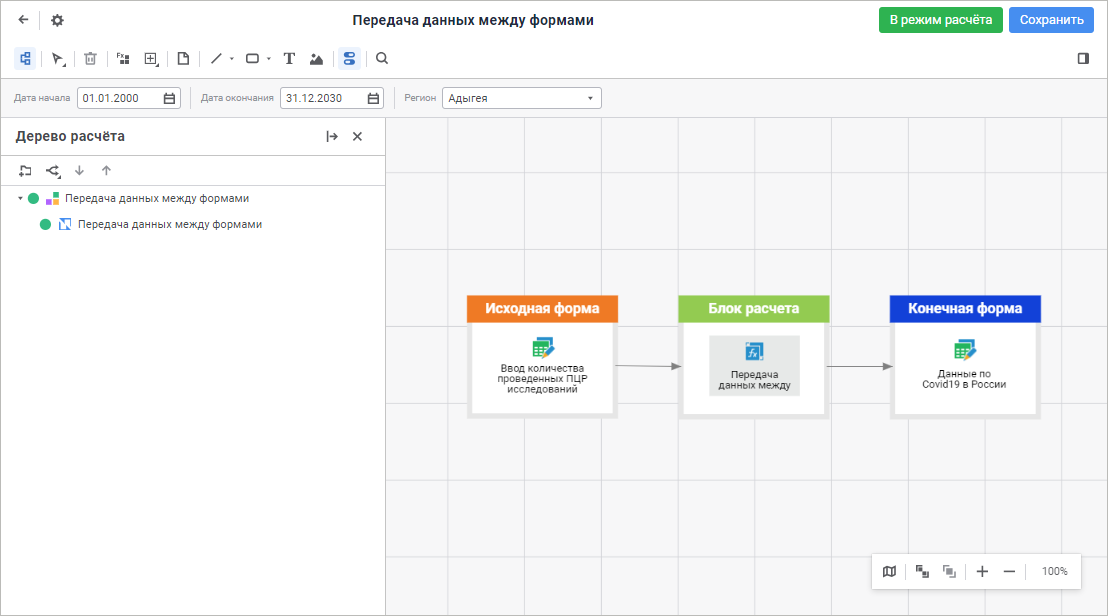Collapse the root tree node arrow
Image resolution: width=1108 pixels, height=616 pixels.
20,199
